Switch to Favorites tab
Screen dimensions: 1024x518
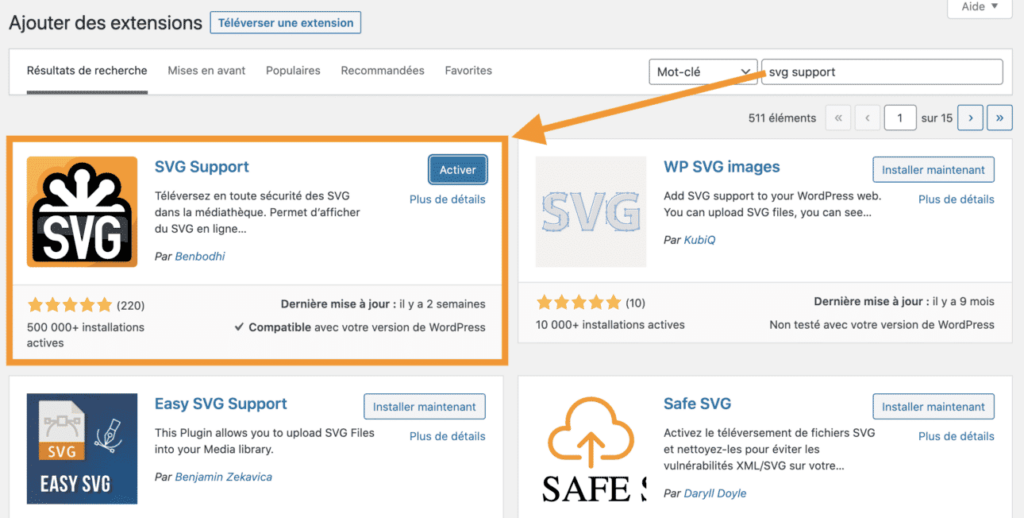pos(468,71)
